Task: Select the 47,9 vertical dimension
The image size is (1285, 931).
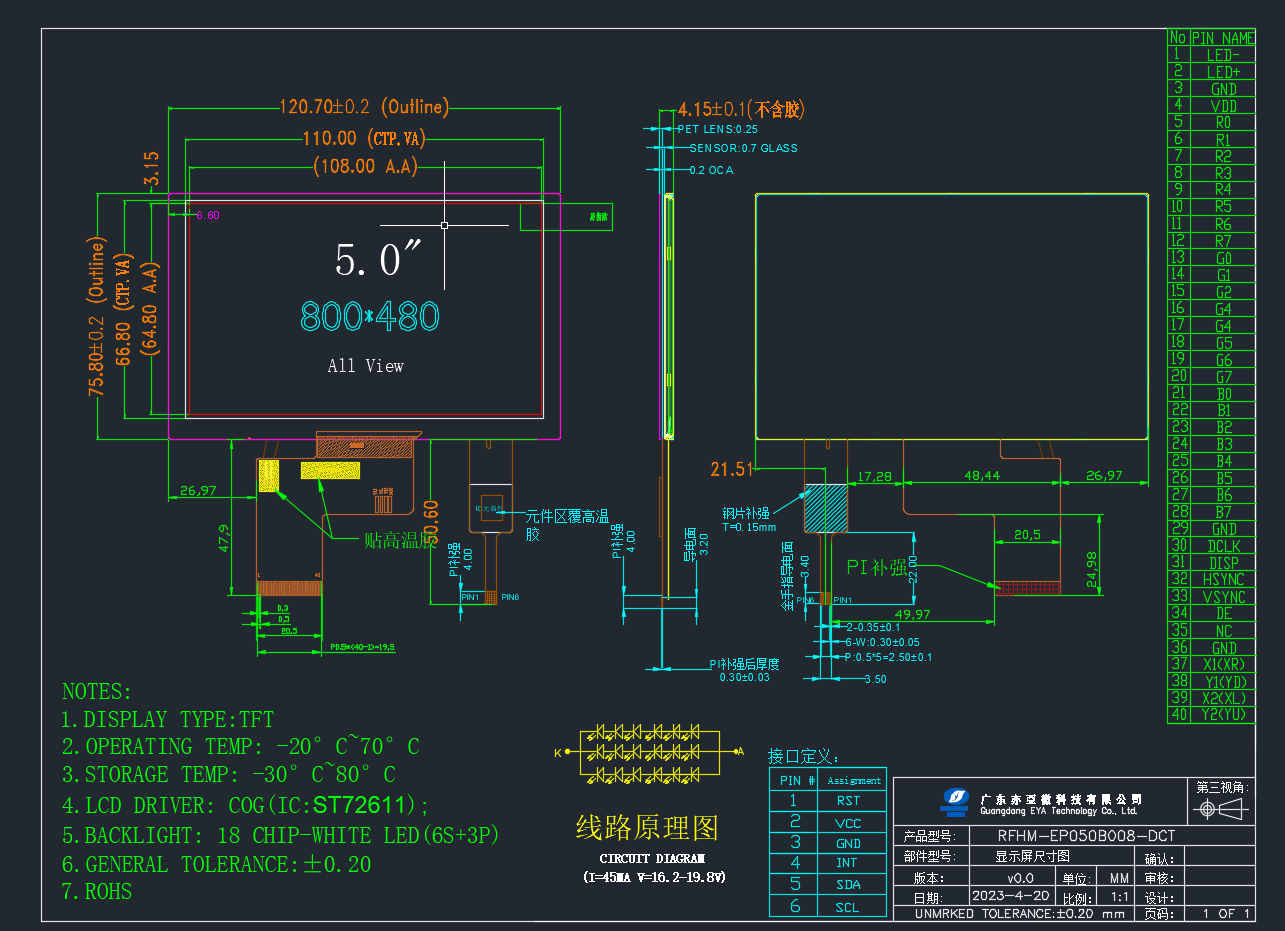Action: coord(224,538)
